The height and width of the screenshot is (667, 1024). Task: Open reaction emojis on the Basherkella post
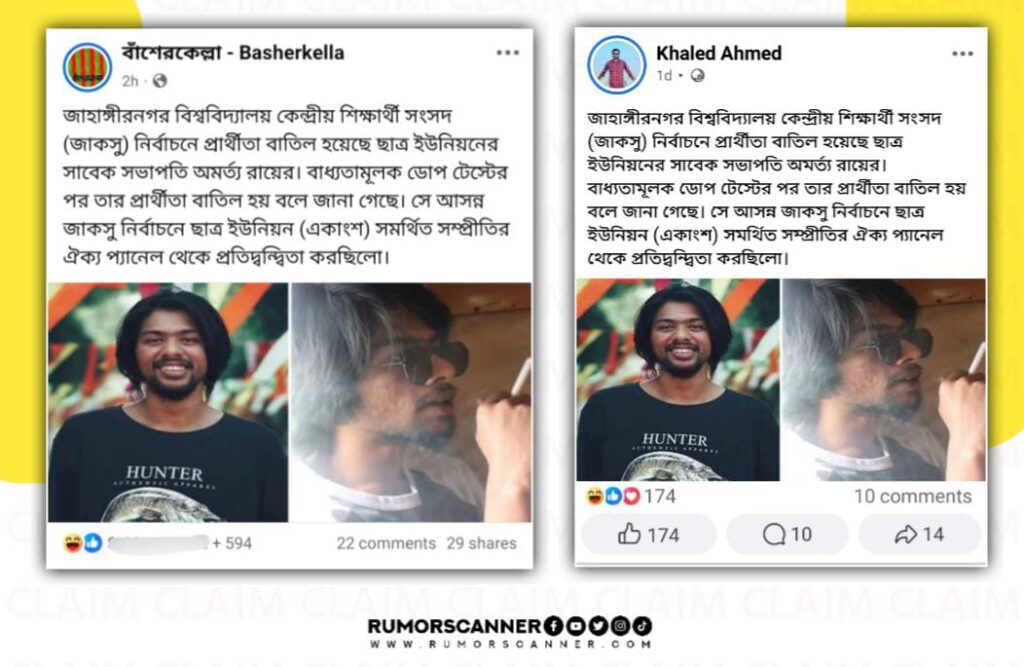(x=83, y=542)
